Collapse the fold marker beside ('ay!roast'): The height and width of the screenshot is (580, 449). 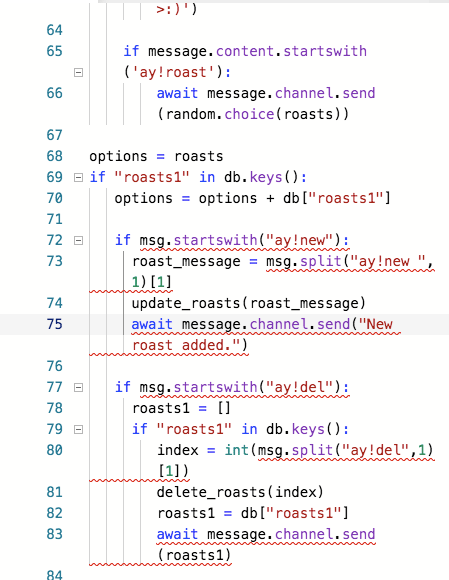point(78,72)
